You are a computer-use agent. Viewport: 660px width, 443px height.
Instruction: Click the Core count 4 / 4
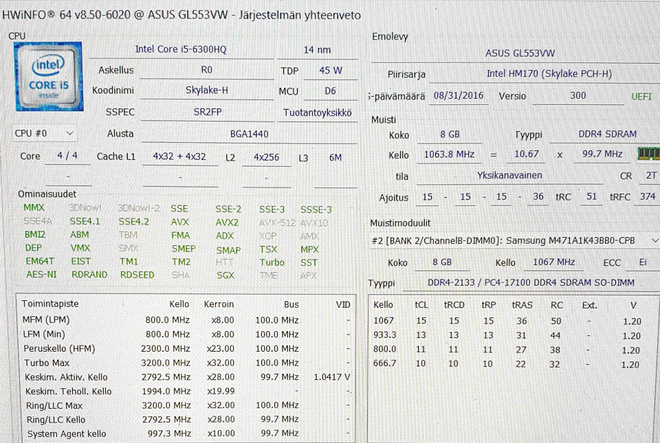[67, 156]
